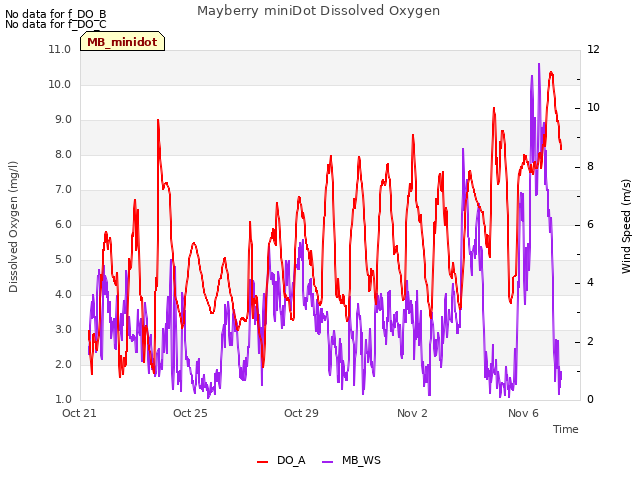Click the 'No data for f_DO_B' message
Screen dimensions: 640x480
[x=56, y=14]
